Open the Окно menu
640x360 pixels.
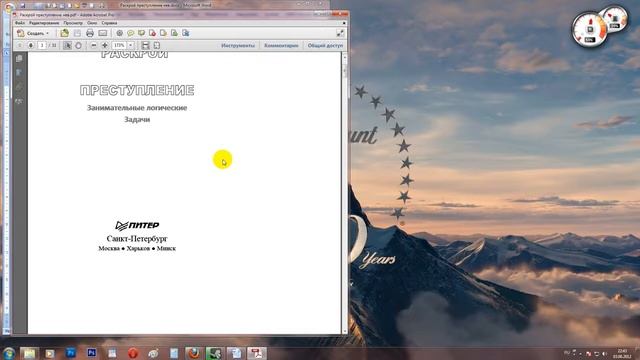pos(92,23)
